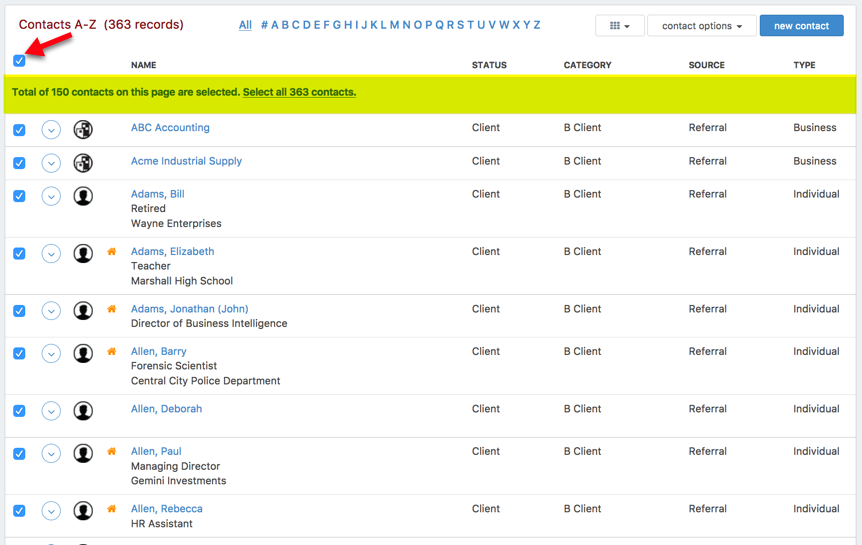
Task: Click the orange household icon for Allen, Rebecca
Action: [x=112, y=509]
